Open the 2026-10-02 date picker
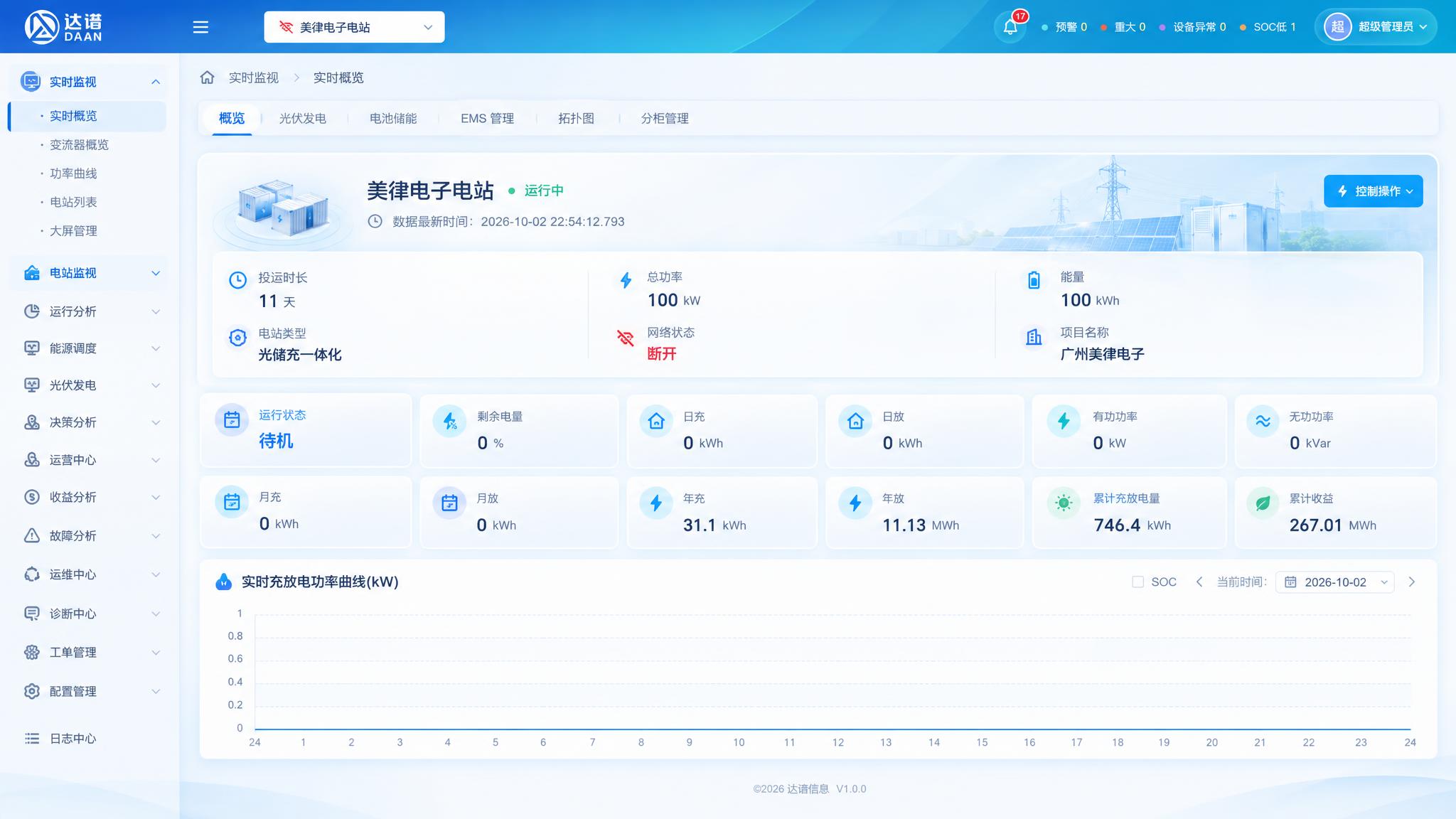 click(1334, 582)
